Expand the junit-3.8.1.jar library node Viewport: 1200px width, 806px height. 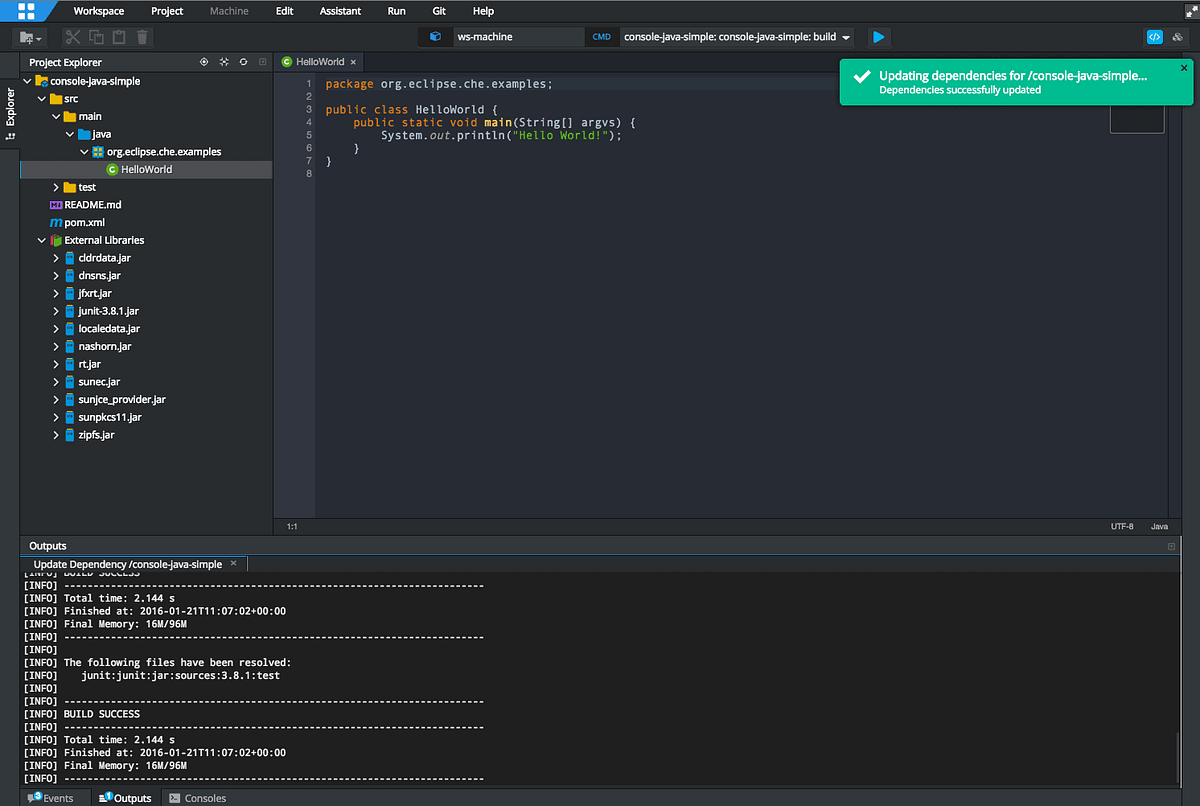pos(58,310)
